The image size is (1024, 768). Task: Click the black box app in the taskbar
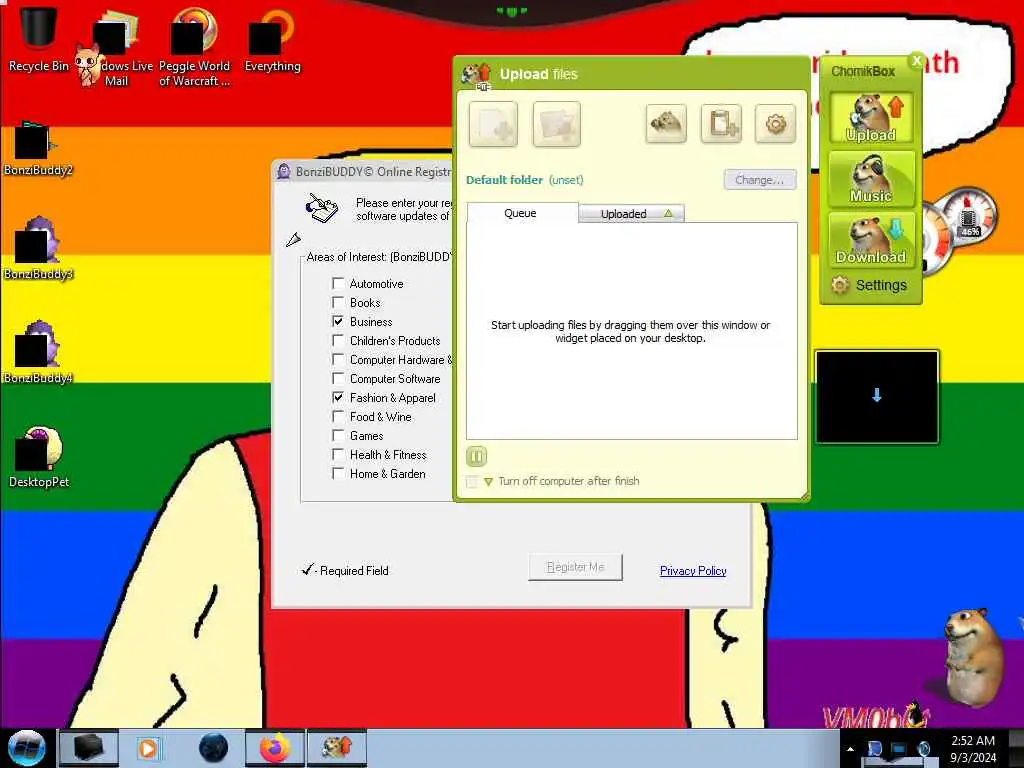(x=89, y=748)
